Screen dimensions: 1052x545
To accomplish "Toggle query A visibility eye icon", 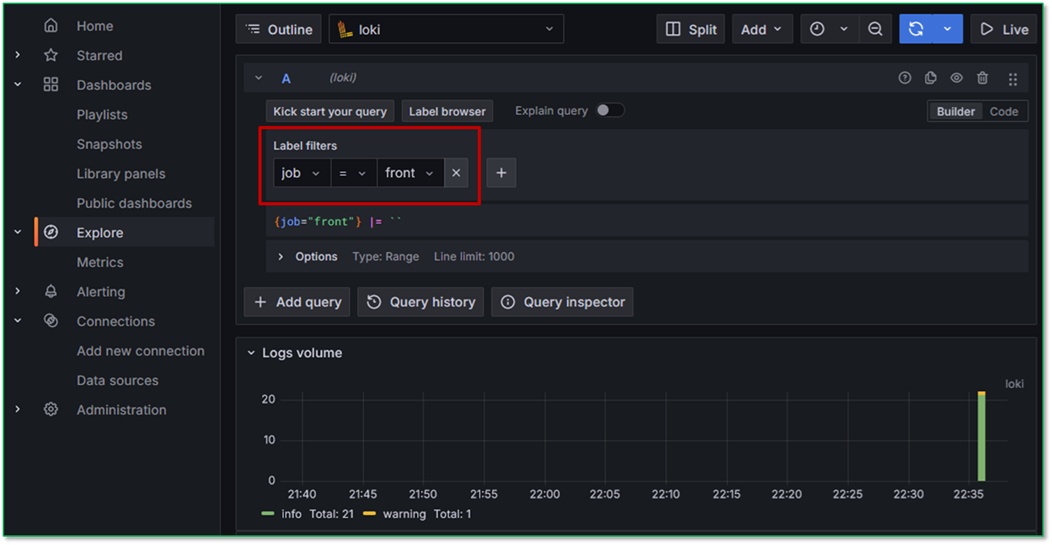I will (957, 78).
